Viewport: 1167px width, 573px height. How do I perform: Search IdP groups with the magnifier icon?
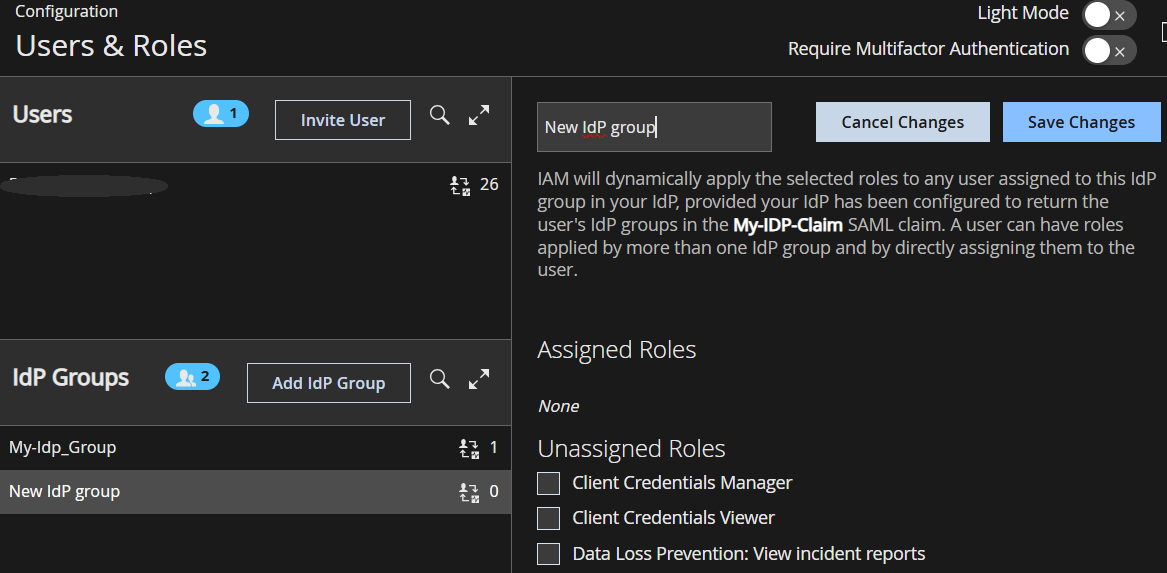440,379
